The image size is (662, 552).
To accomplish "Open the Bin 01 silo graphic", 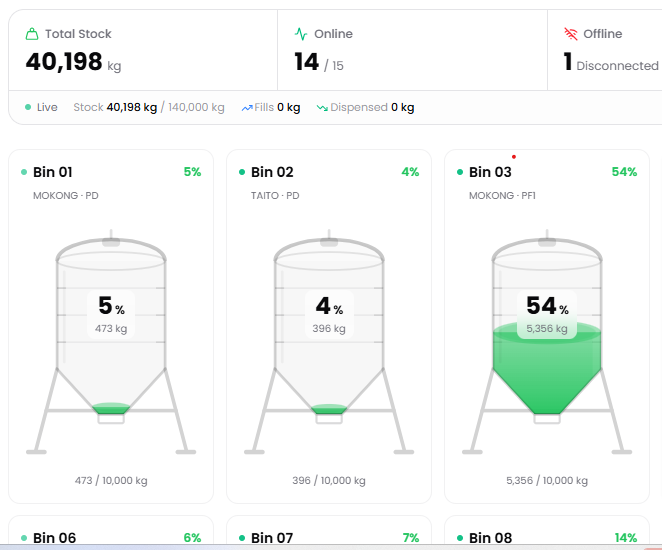I will tap(111, 342).
